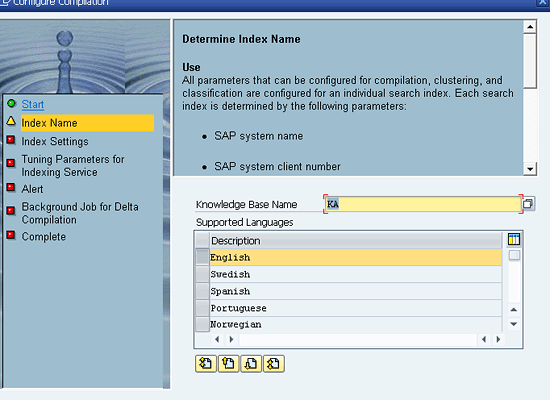The image size is (550, 400).
Task: Select the Complete wizard step
Action: tap(44, 236)
